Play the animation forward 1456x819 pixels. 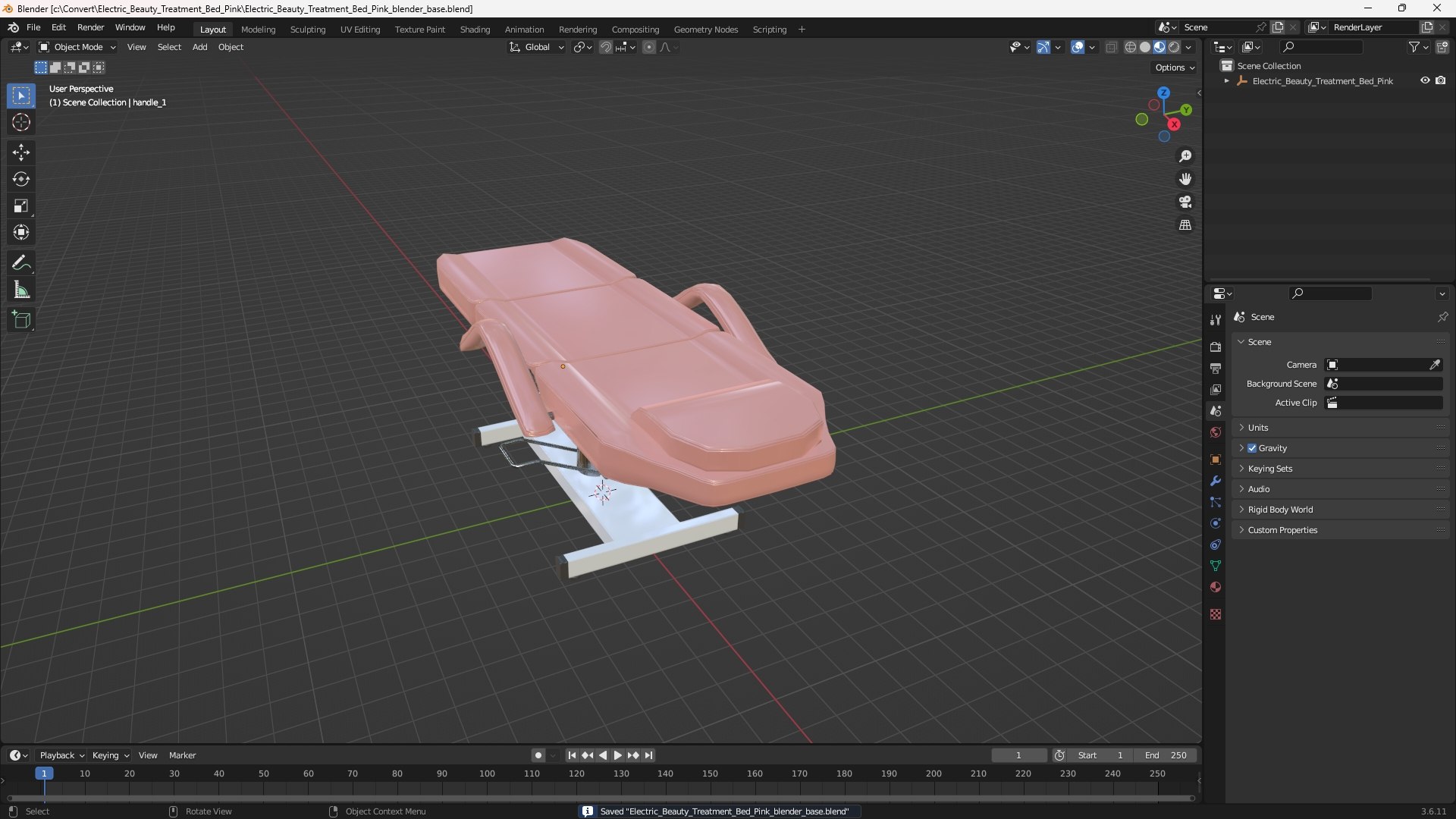617,755
